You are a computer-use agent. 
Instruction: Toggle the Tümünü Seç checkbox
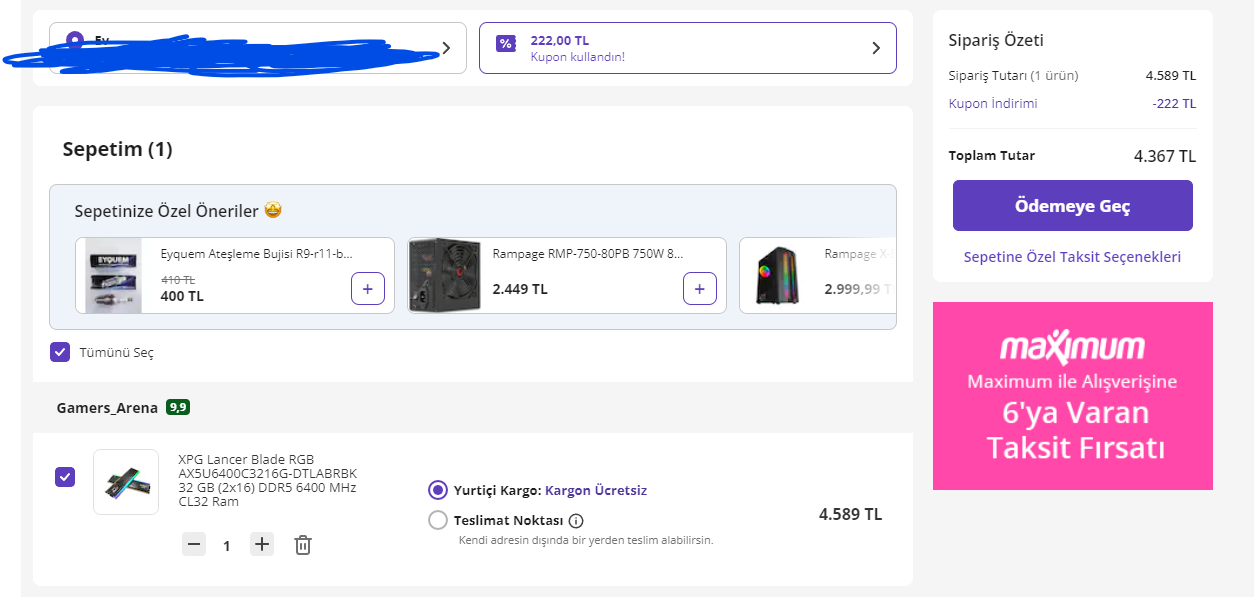point(60,352)
